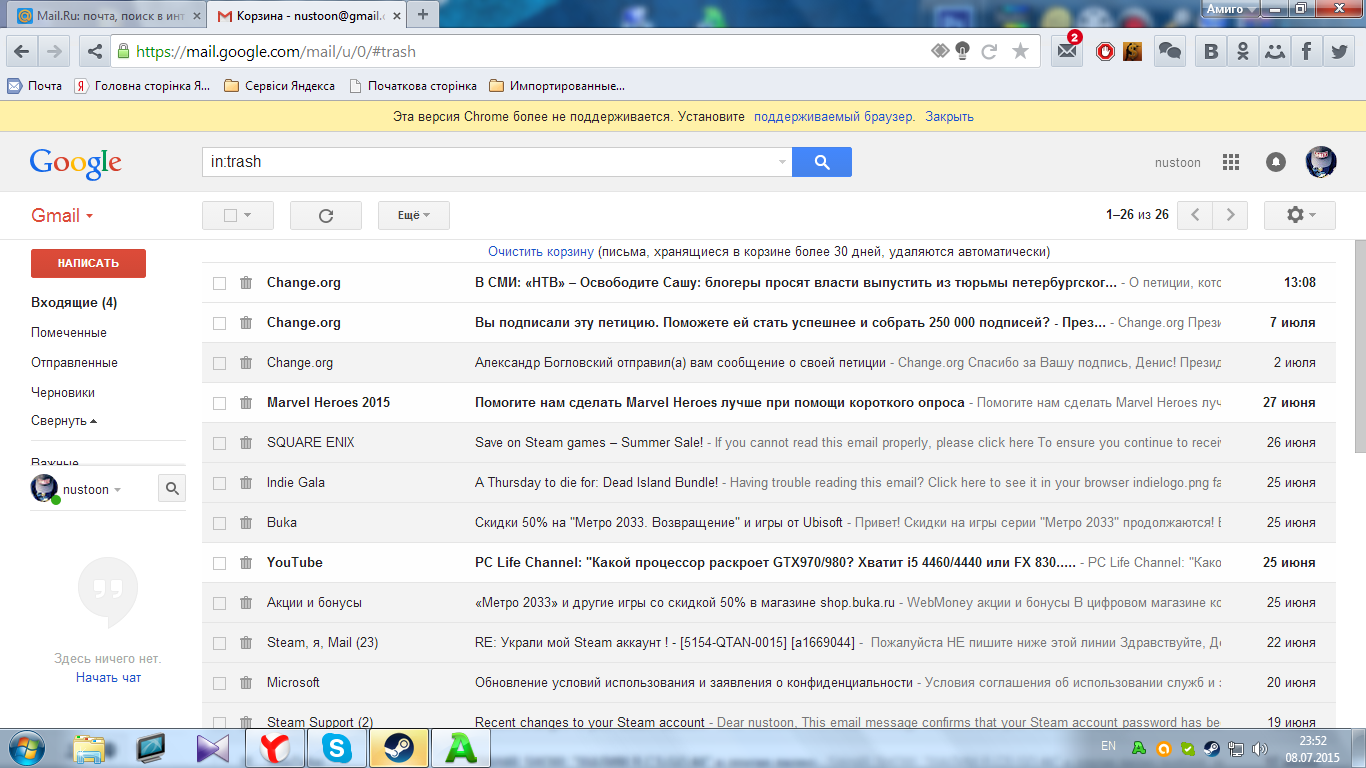The width and height of the screenshot is (1366, 768).
Task: Click the trash icon on the SQUARE ENIX row
Action: point(246,443)
